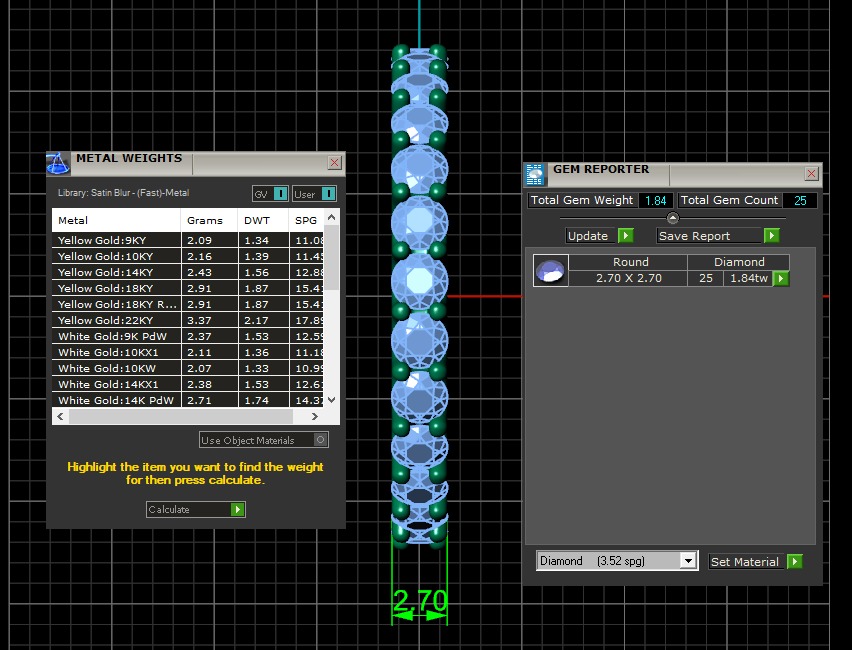Select the Yellow Gold:10KY row
This screenshot has height=650, width=852.
[188, 256]
